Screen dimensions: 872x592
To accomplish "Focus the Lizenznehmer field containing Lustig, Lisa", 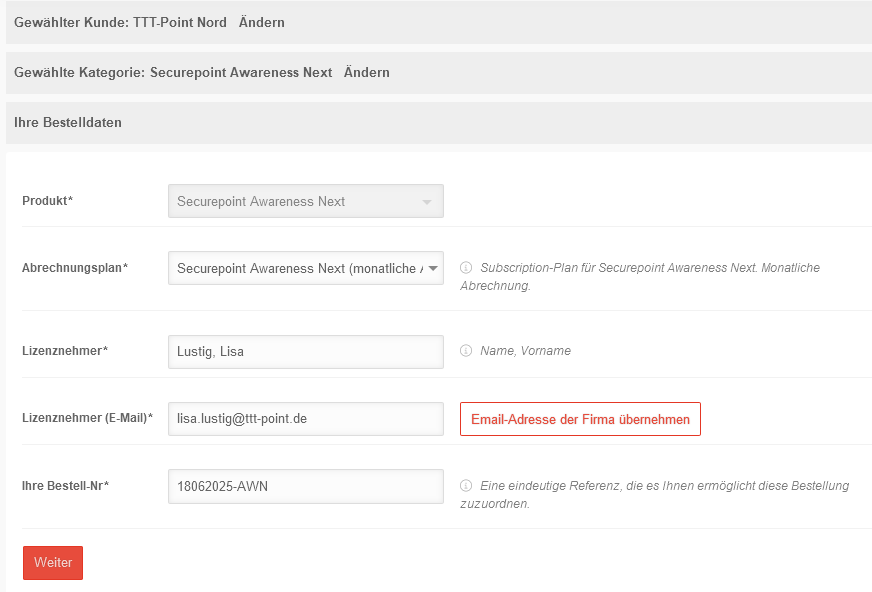I will coord(305,351).
